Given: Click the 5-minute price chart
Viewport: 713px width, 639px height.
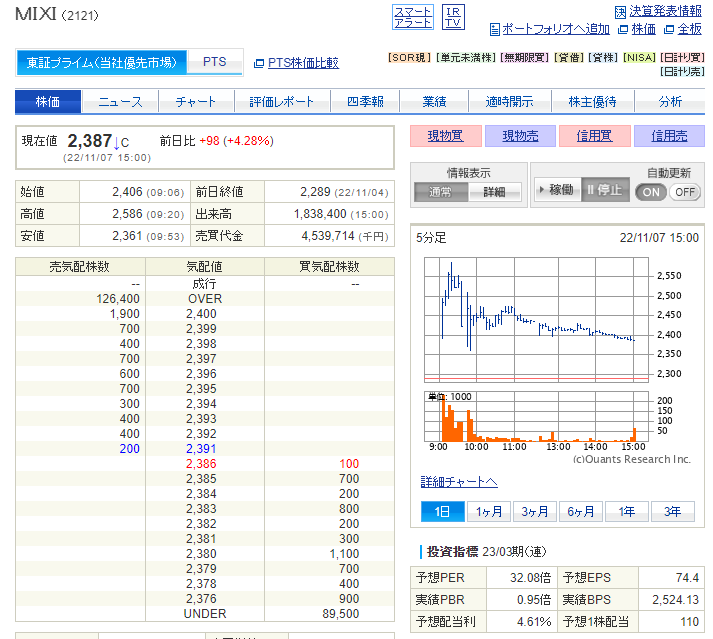Looking at the screenshot, I should (x=536, y=319).
